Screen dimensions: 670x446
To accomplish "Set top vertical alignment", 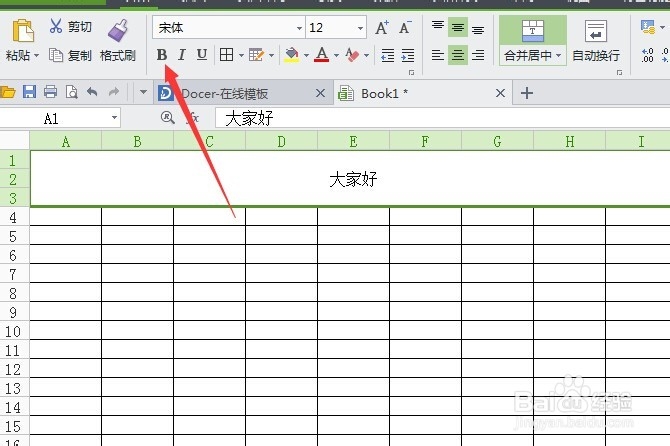I will coord(438,26).
